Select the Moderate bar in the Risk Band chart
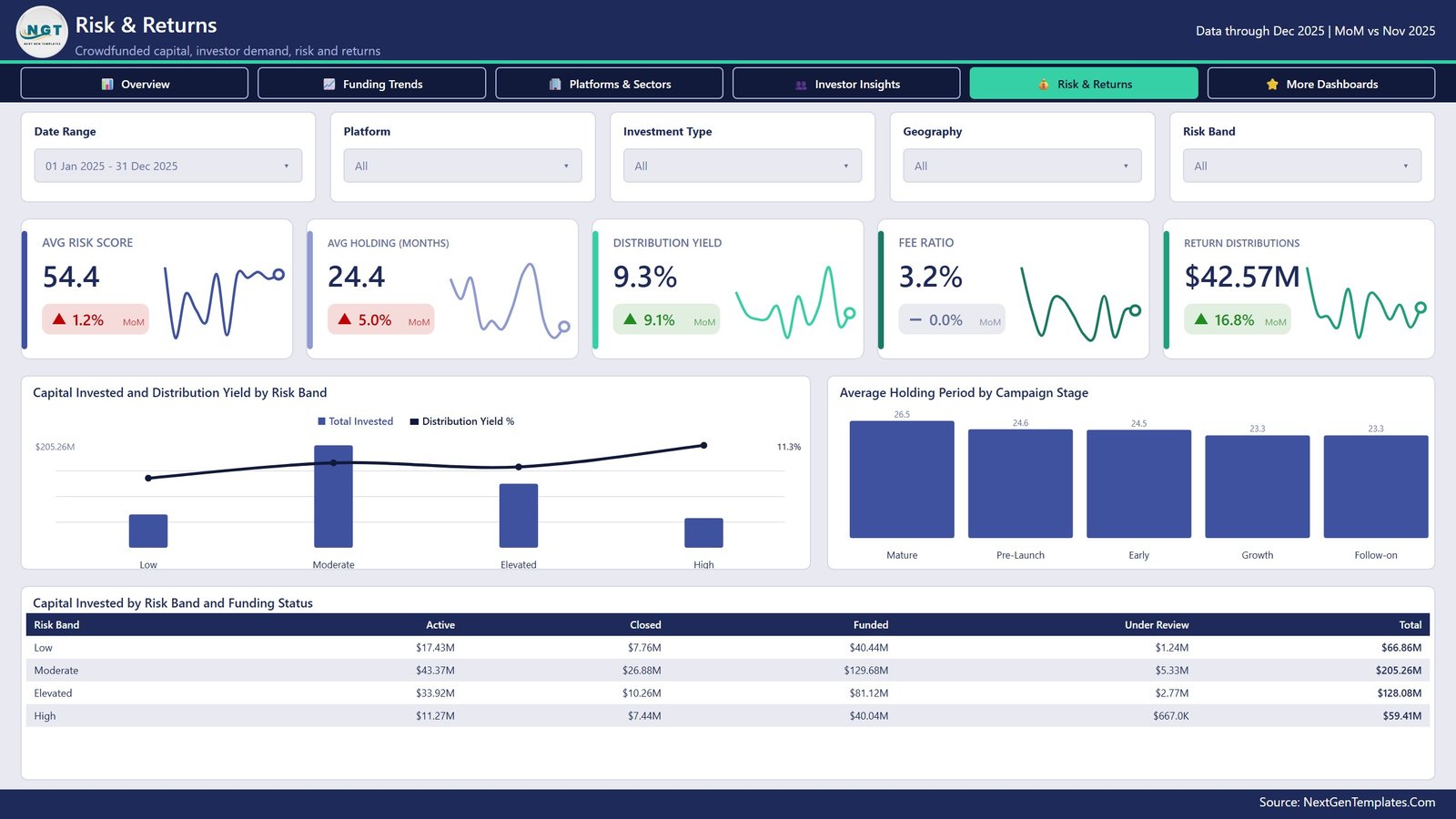 pyautogui.click(x=333, y=496)
